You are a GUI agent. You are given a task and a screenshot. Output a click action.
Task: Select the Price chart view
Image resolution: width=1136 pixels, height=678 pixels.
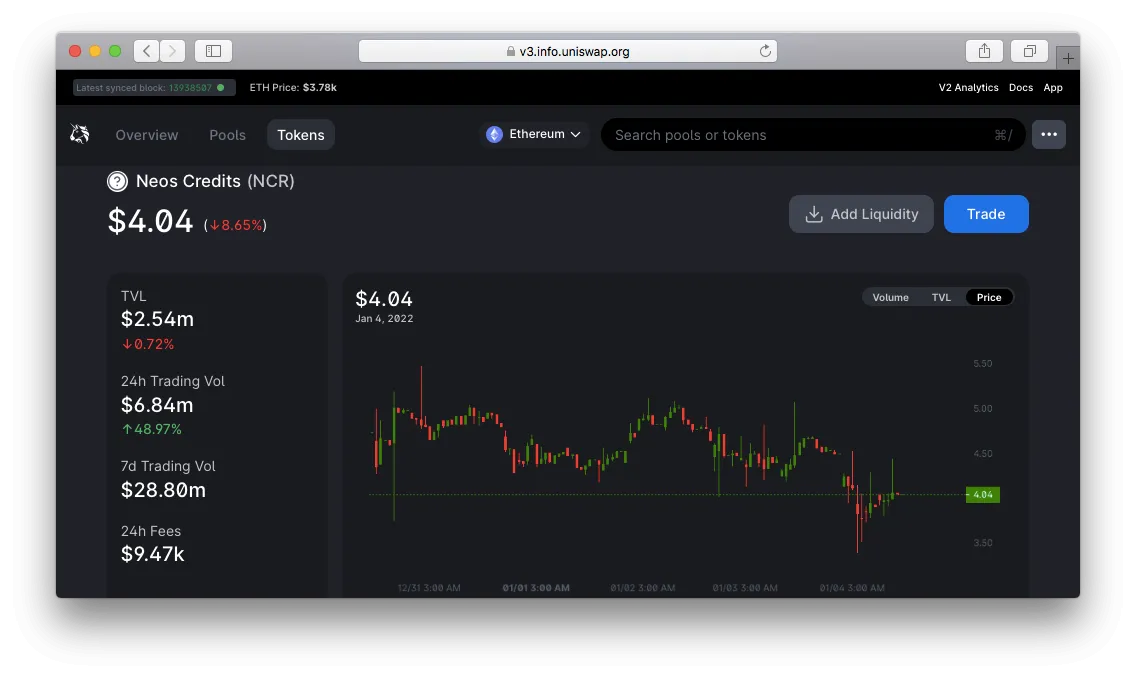(989, 297)
